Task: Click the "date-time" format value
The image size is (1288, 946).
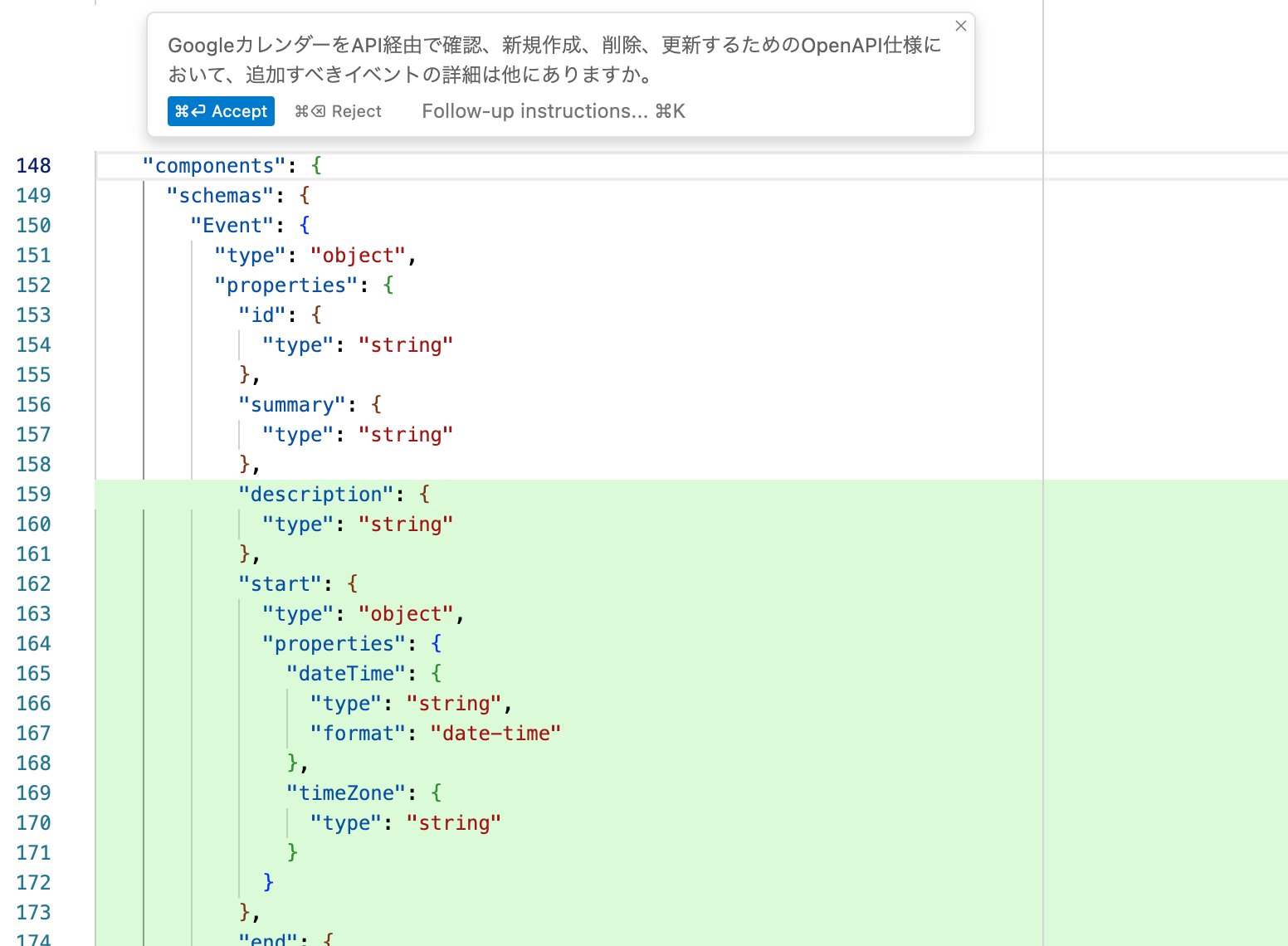Action: (495, 734)
